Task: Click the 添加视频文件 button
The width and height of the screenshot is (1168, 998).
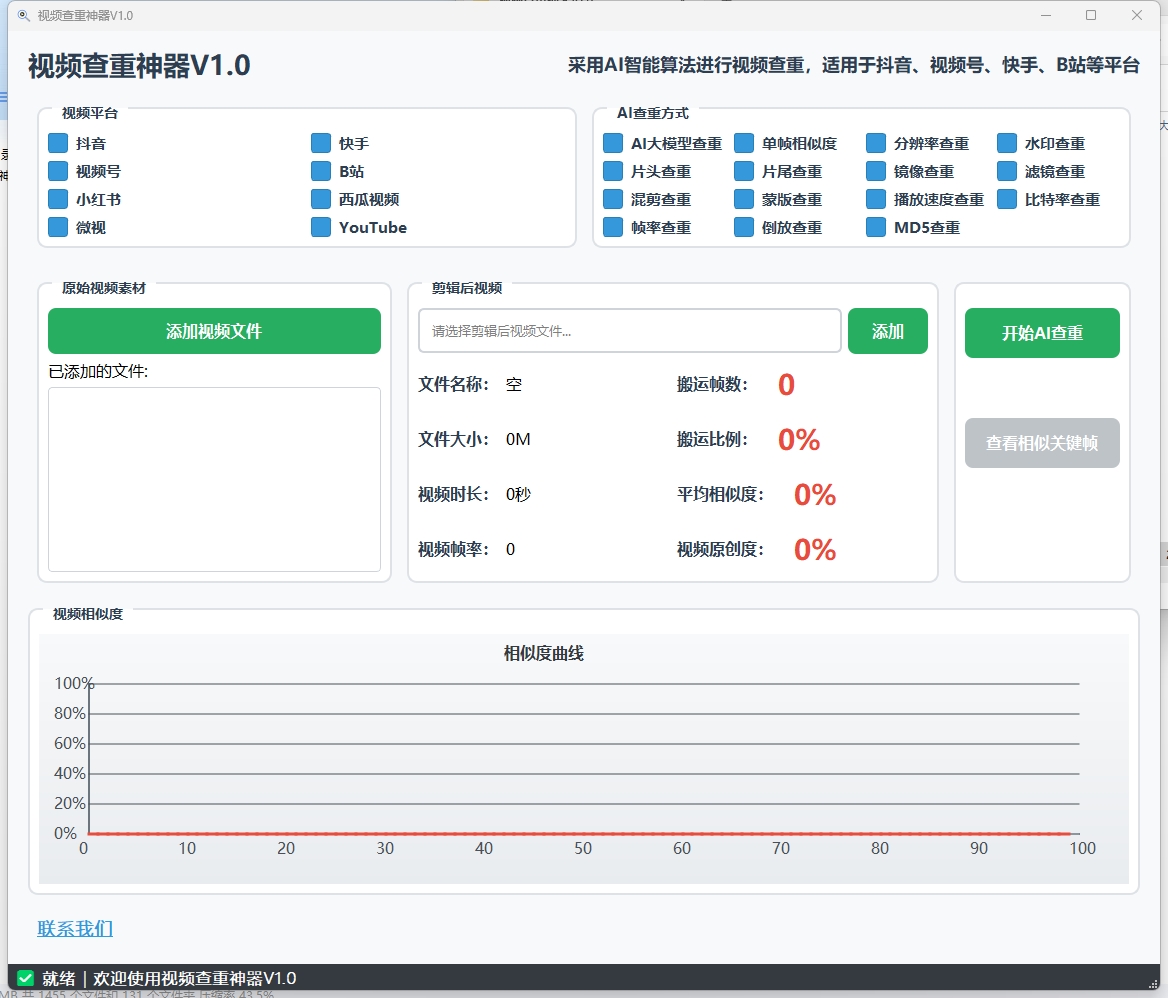Action: coord(214,331)
